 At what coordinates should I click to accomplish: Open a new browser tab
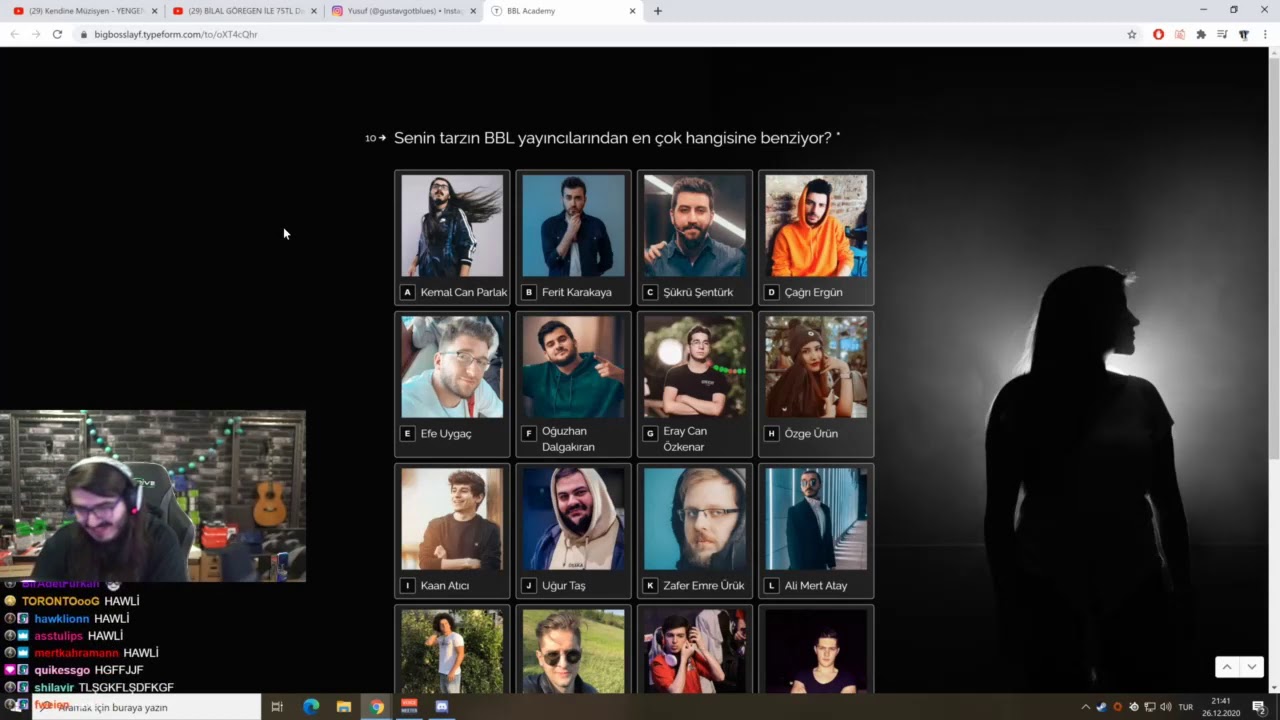657,11
